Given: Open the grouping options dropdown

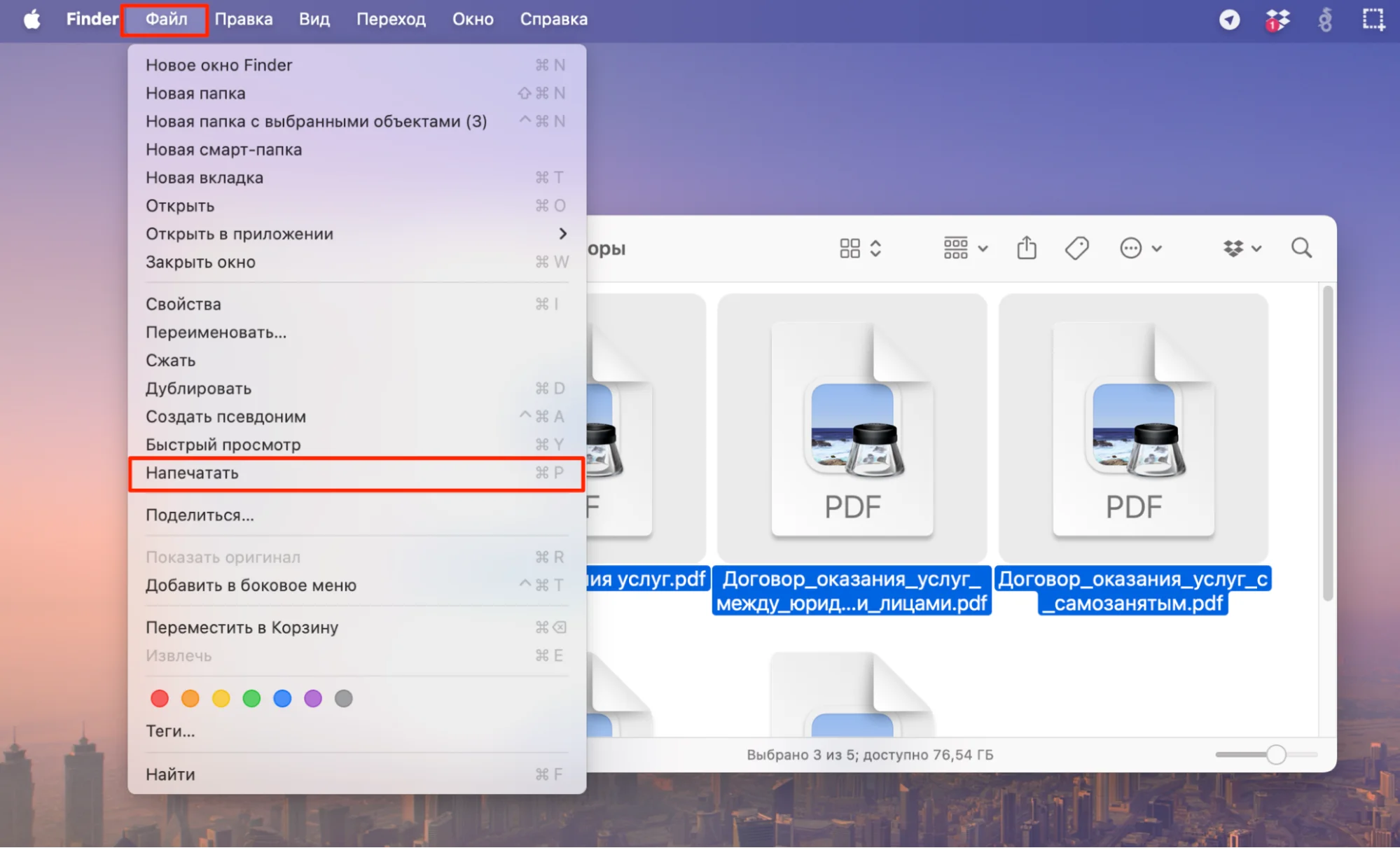Looking at the screenshot, I should pos(965,248).
